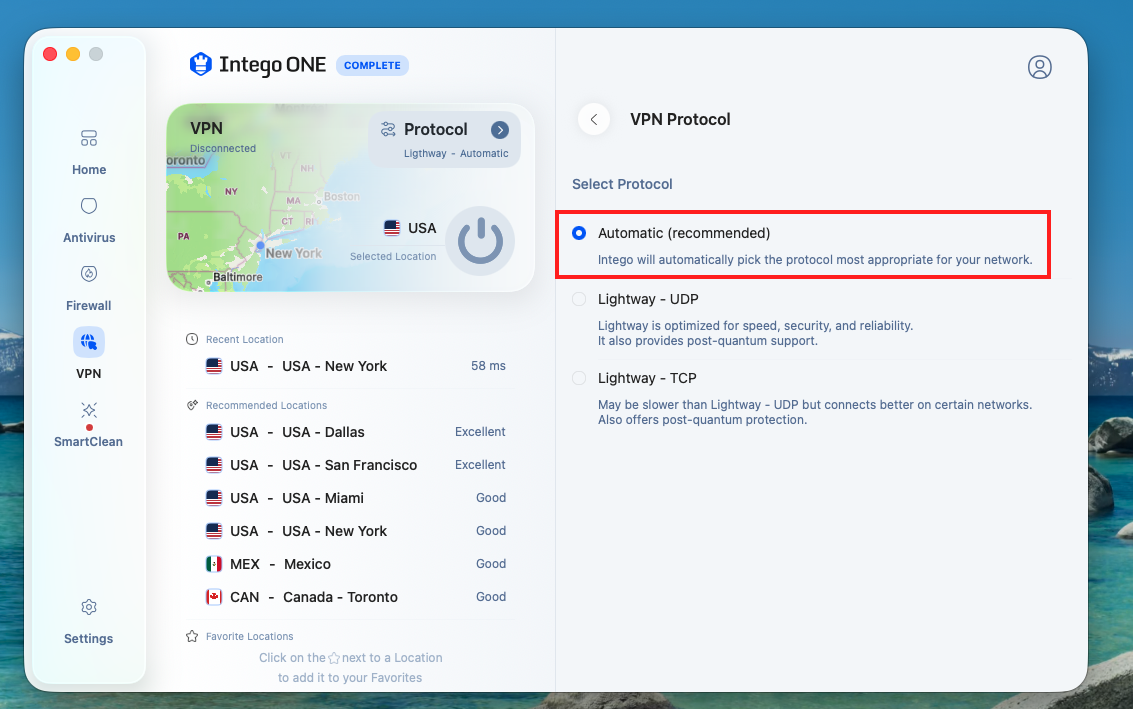The height and width of the screenshot is (709, 1133).
Task: Open the SmartClean sparkle icon
Action: [x=89, y=411]
